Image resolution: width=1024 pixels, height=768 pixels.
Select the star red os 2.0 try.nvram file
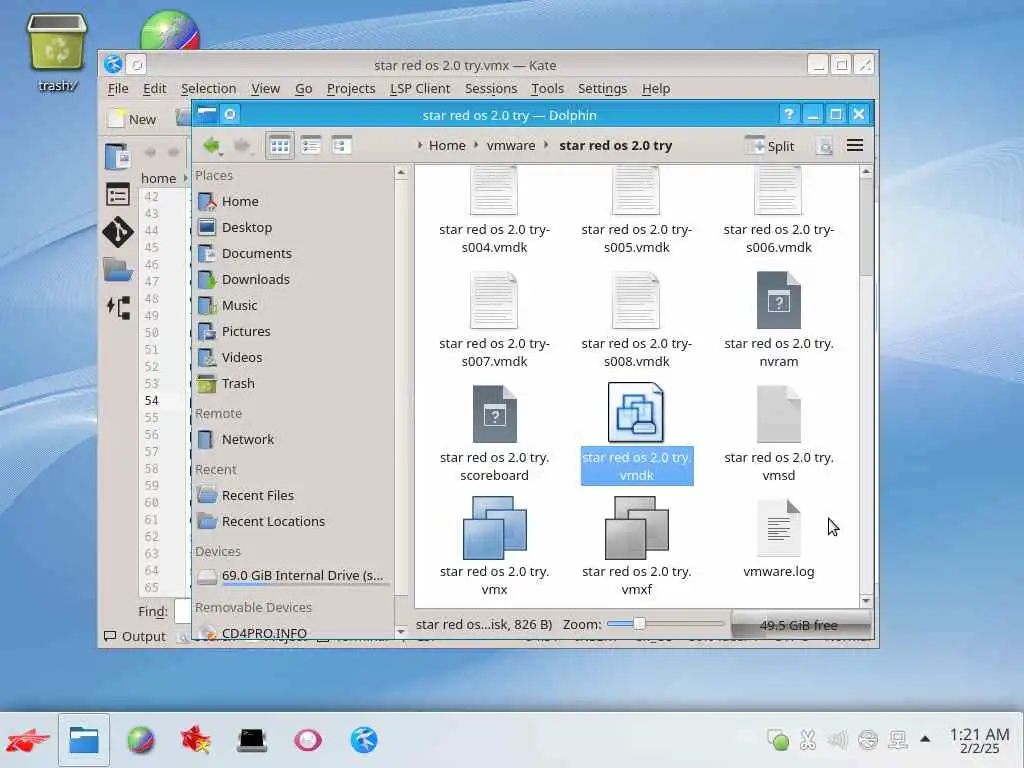tap(778, 319)
